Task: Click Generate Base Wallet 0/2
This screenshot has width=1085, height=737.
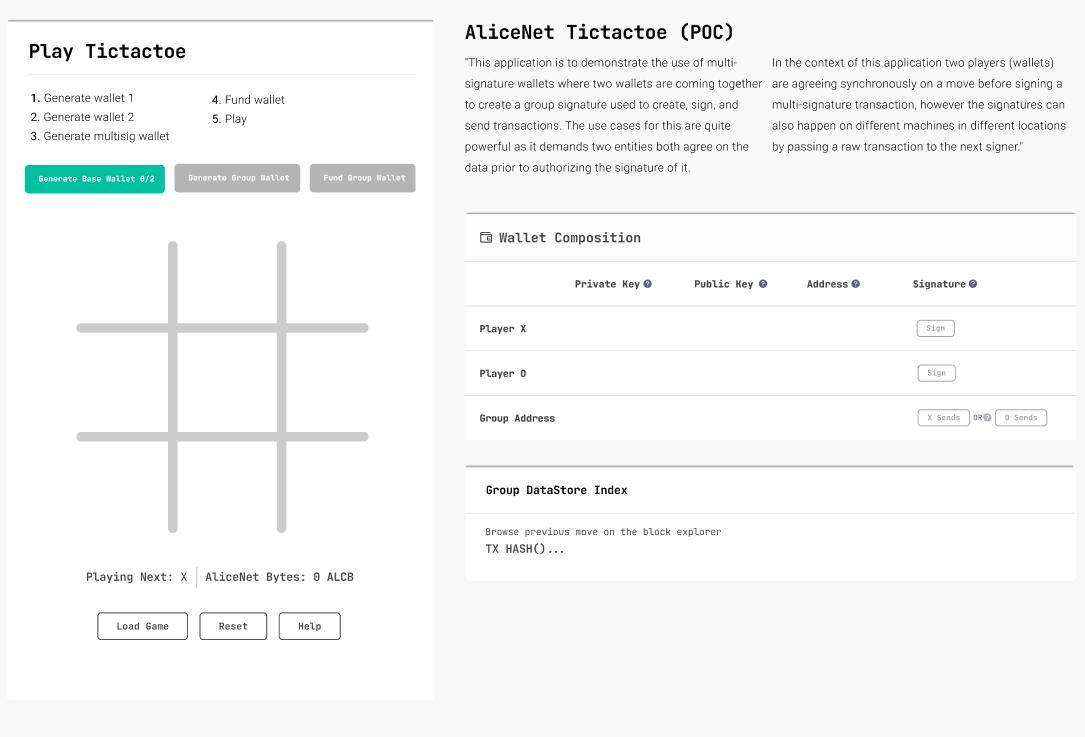Action: coord(94,178)
